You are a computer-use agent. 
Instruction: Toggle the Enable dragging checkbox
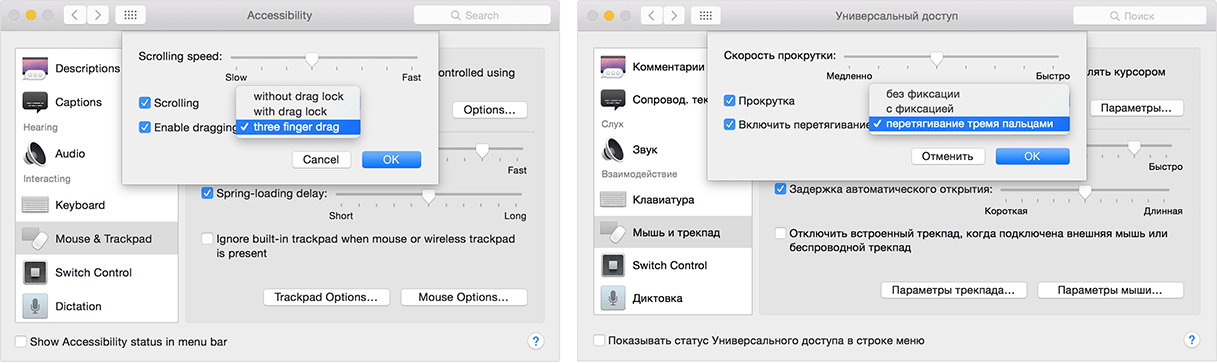click(145, 127)
